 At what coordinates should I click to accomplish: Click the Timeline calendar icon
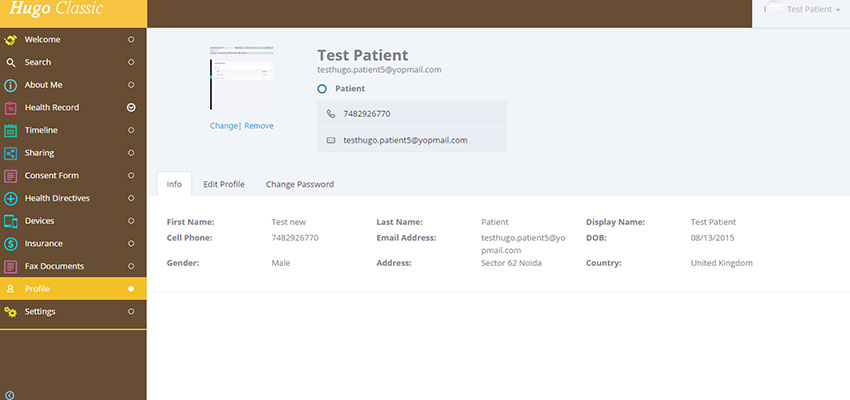pyautogui.click(x=10, y=131)
